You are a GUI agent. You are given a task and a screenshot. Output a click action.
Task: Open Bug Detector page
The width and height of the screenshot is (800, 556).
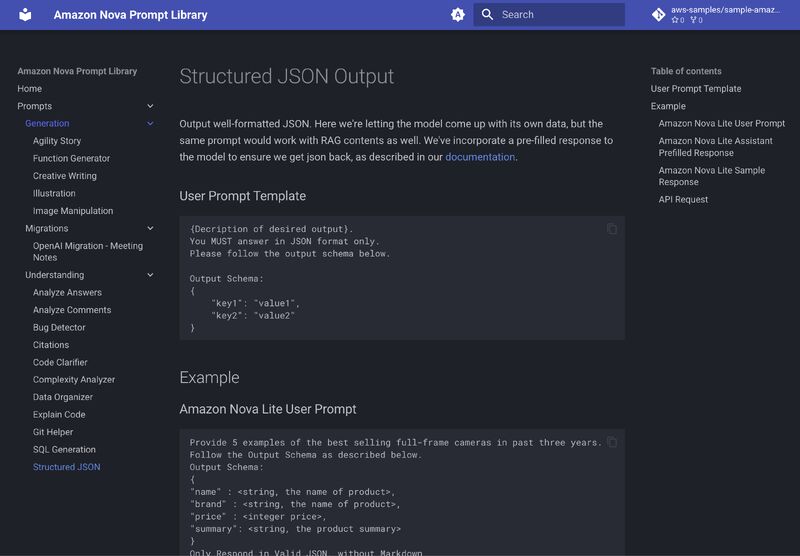coord(59,327)
